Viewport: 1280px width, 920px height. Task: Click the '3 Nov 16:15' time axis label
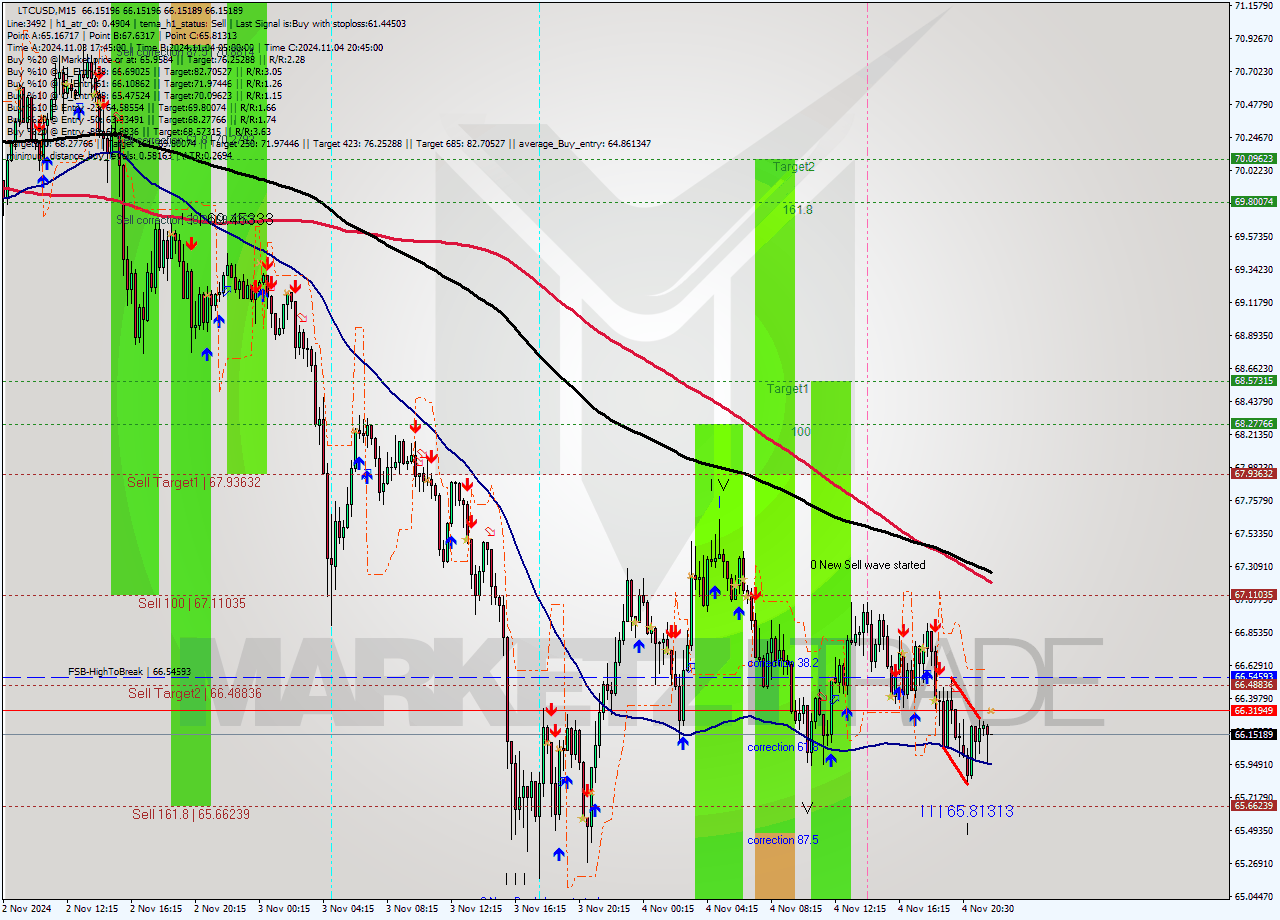tap(540, 909)
